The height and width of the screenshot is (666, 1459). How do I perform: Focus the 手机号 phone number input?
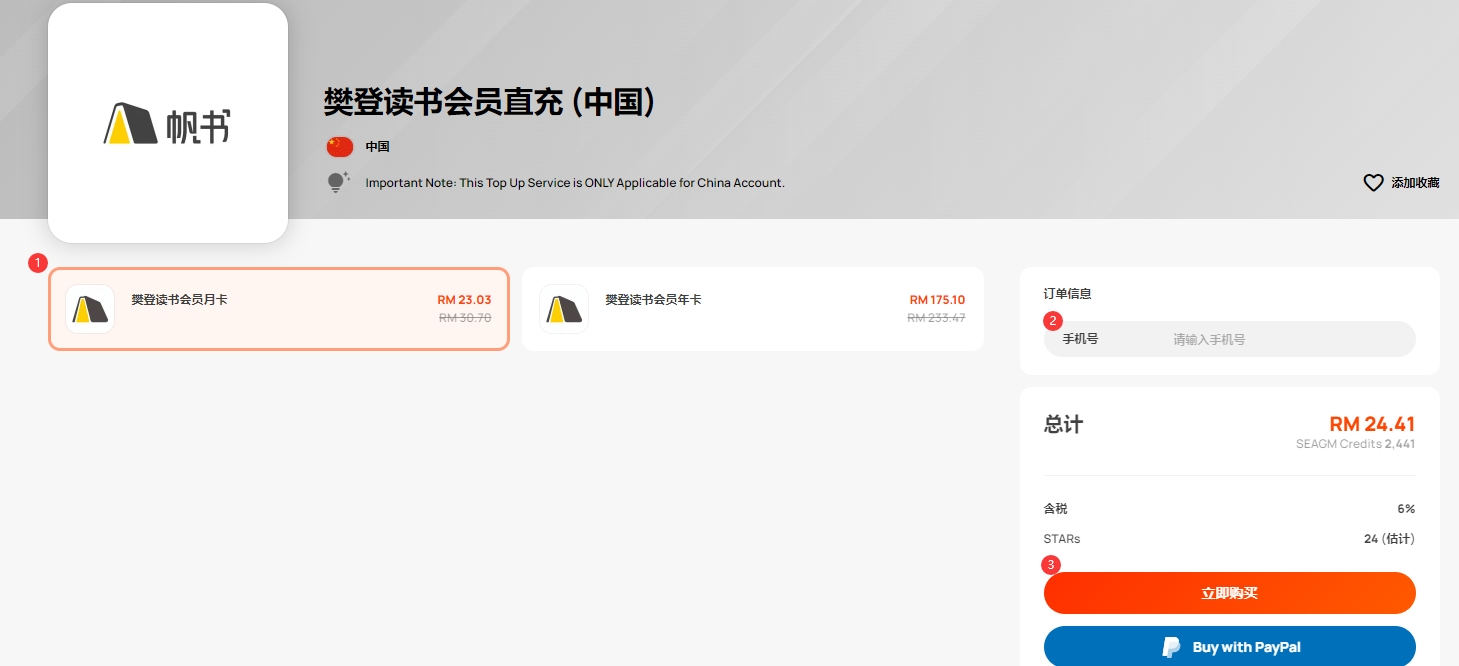[x=1230, y=339]
